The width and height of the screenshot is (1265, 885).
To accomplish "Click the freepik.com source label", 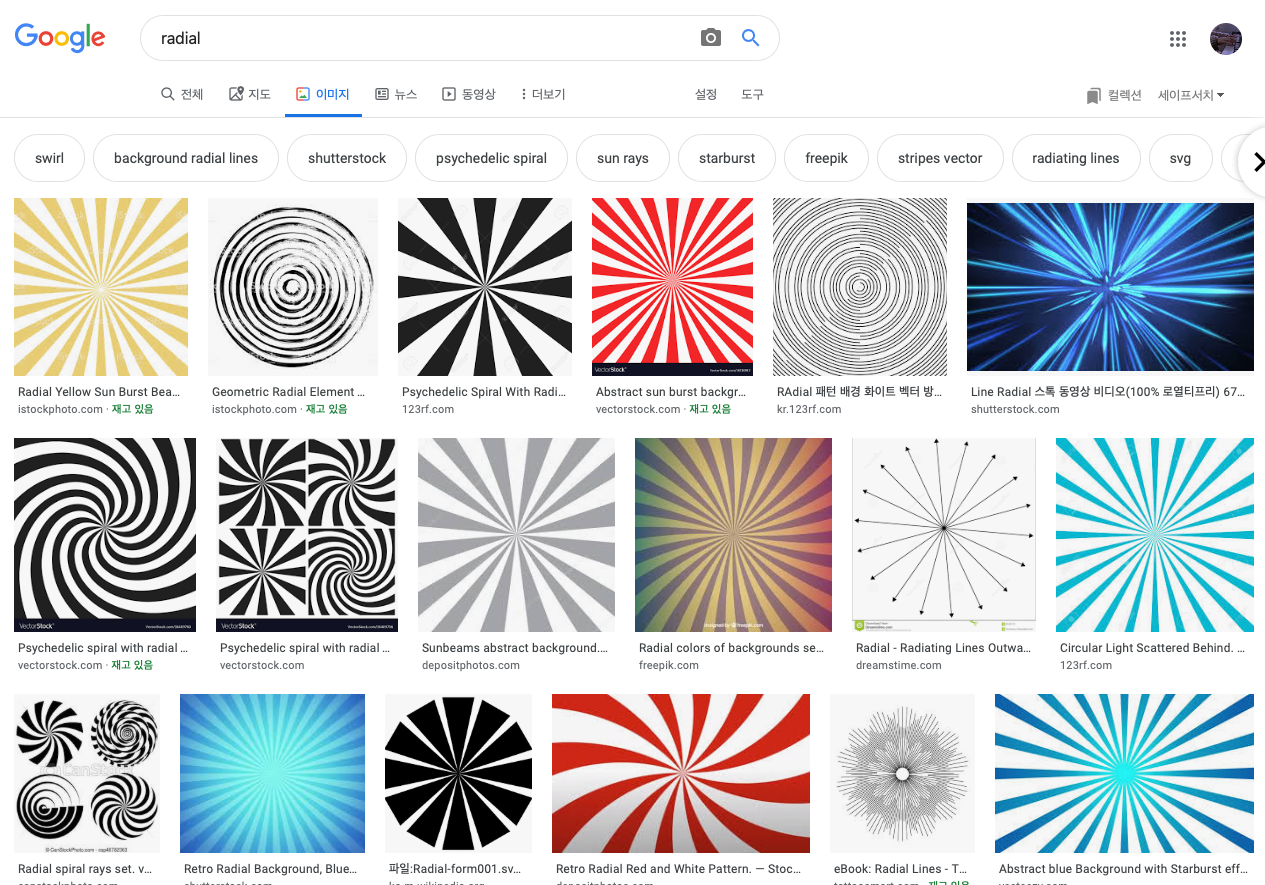I will [669, 665].
